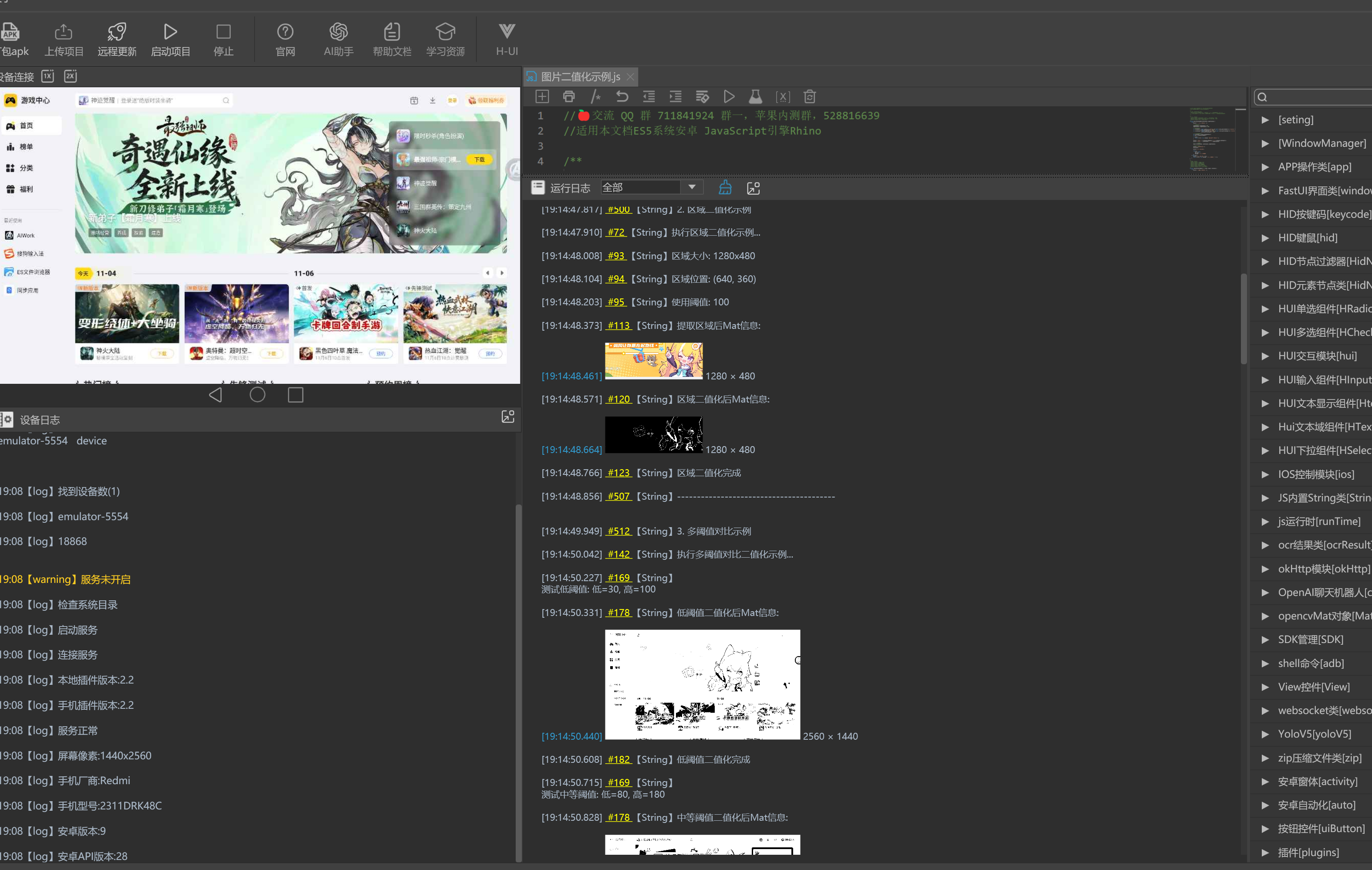Open the AI助手 assistant
The image size is (1372, 870).
pos(338,39)
